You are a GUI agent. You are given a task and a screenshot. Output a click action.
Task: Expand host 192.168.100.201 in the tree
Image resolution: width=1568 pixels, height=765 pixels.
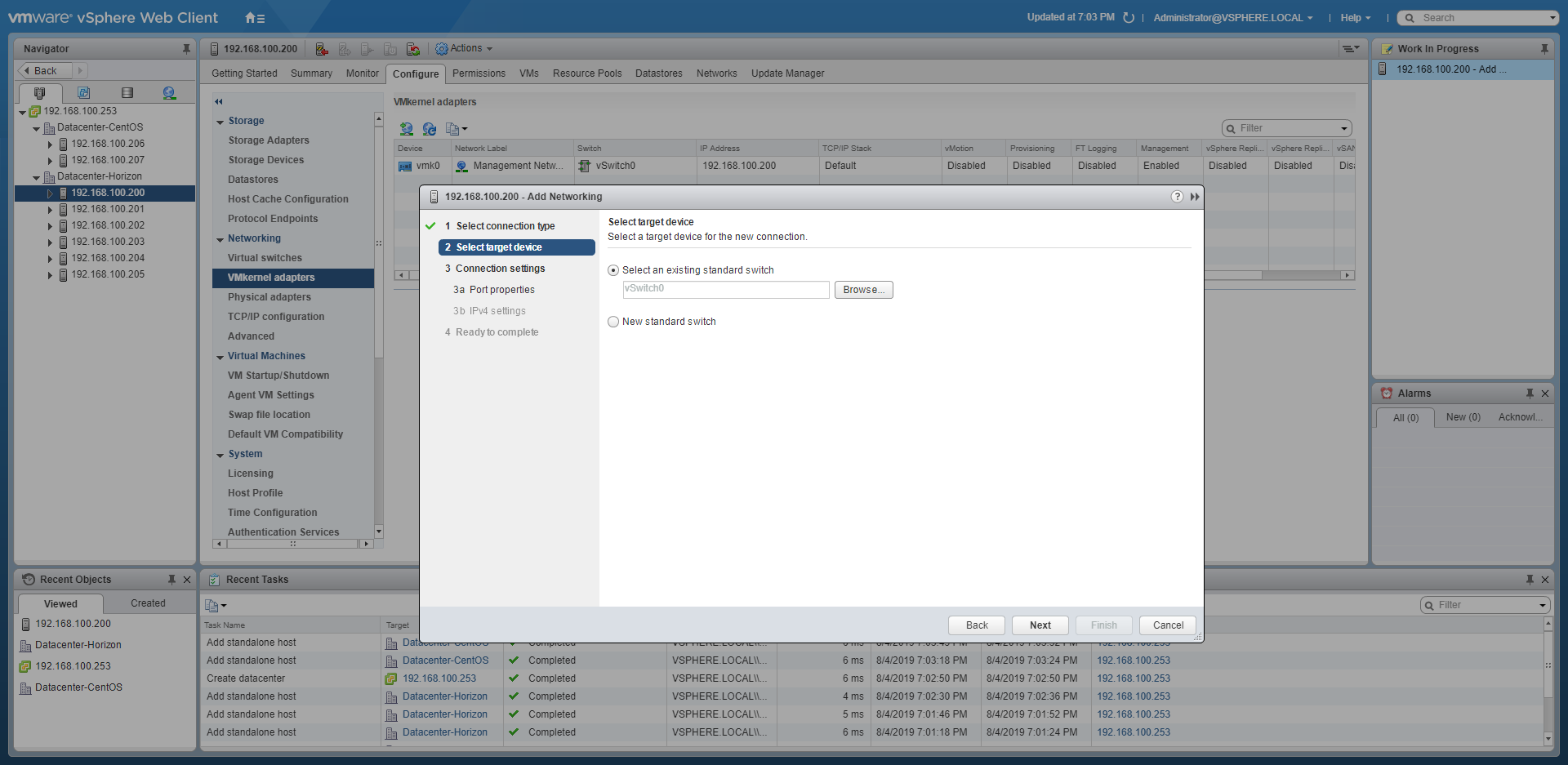point(50,210)
